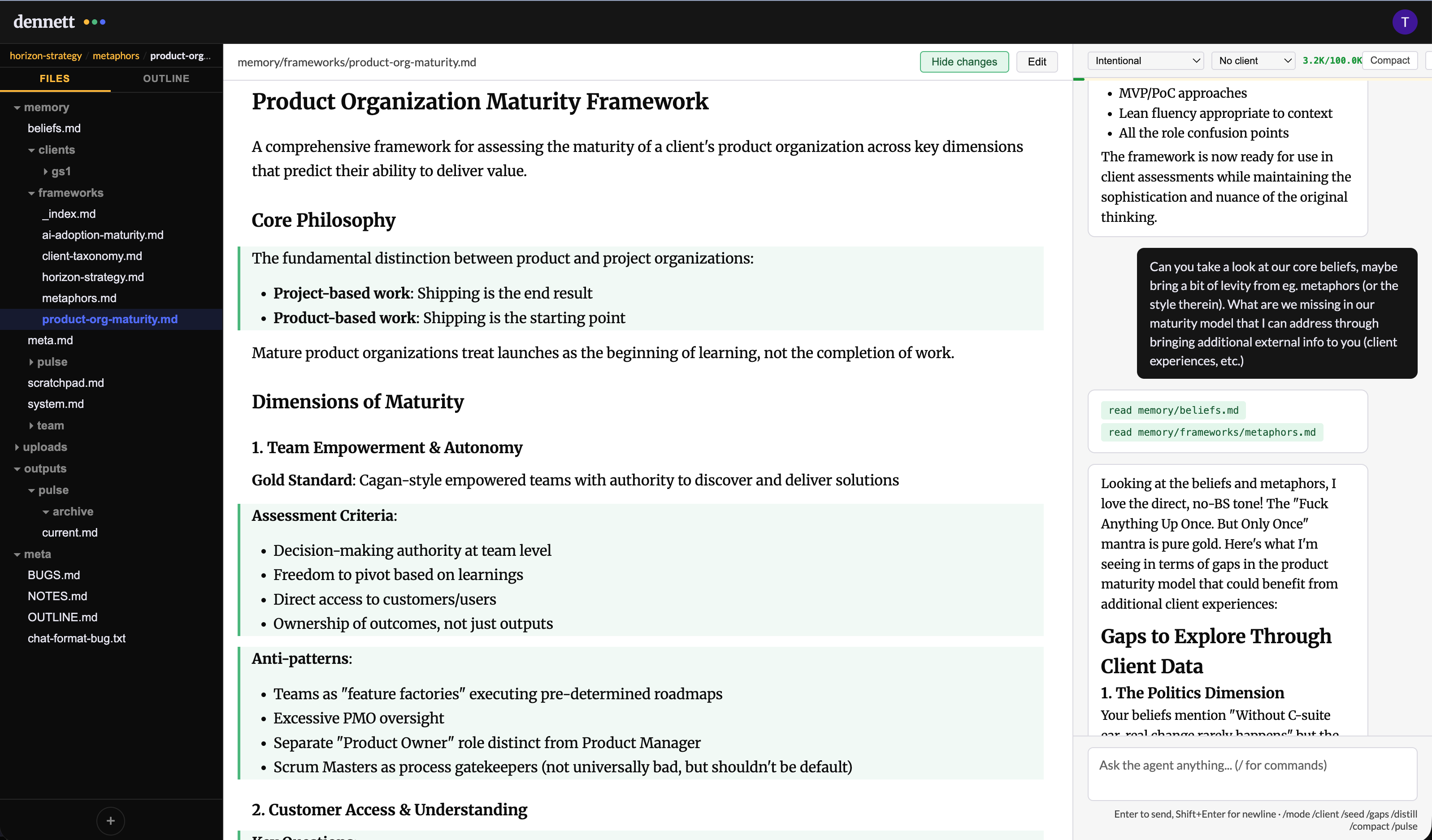Open horizon-strategy breadcrumb link
Screen dimensions: 1432x840
45,56
